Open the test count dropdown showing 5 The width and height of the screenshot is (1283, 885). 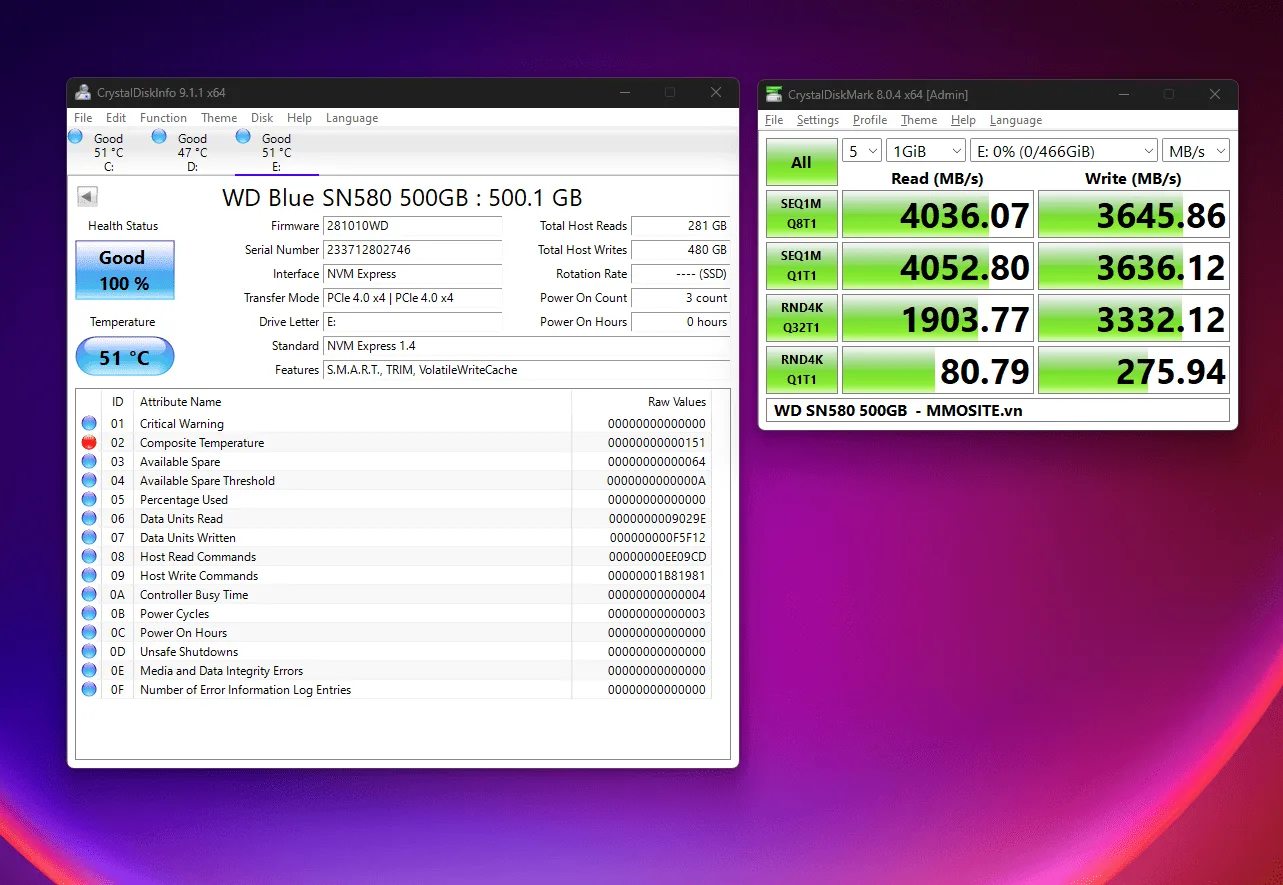(x=861, y=151)
